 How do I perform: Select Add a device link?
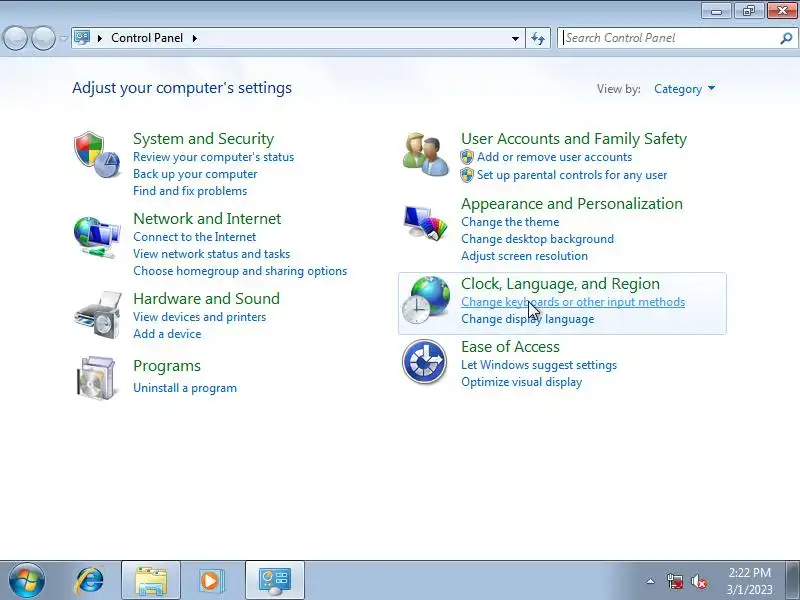tap(167, 334)
